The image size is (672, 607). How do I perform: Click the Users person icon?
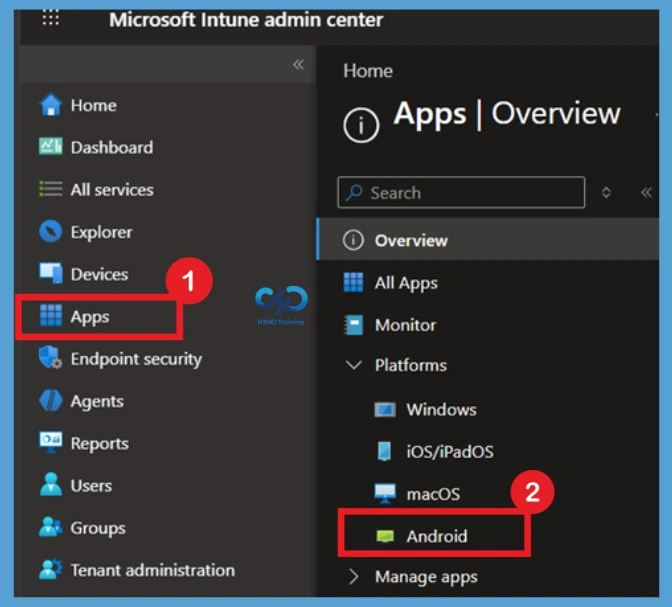[51, 484]
